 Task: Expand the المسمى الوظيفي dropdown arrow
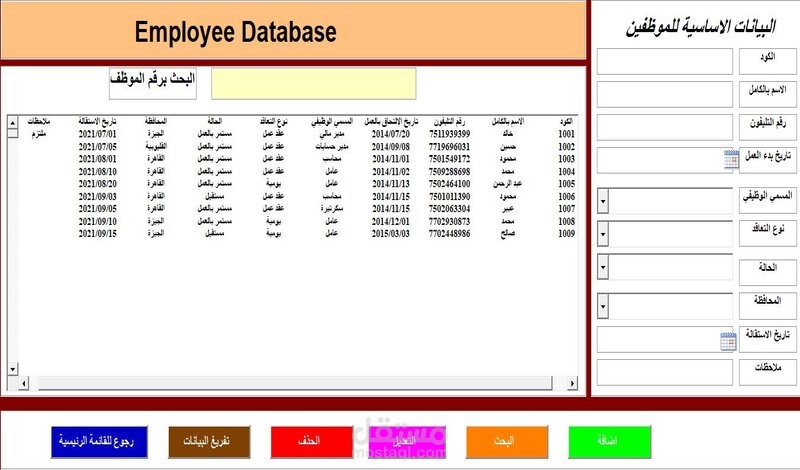(603, 201)
